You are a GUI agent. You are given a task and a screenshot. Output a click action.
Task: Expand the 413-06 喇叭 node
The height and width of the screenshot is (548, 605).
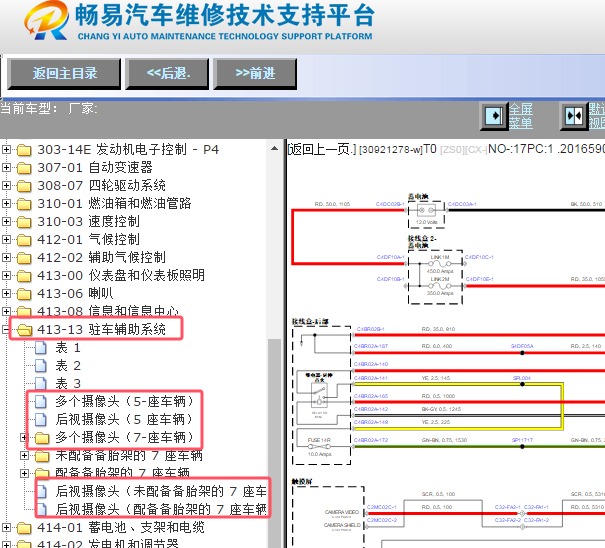pyautogui.click(x=6, y=294)
